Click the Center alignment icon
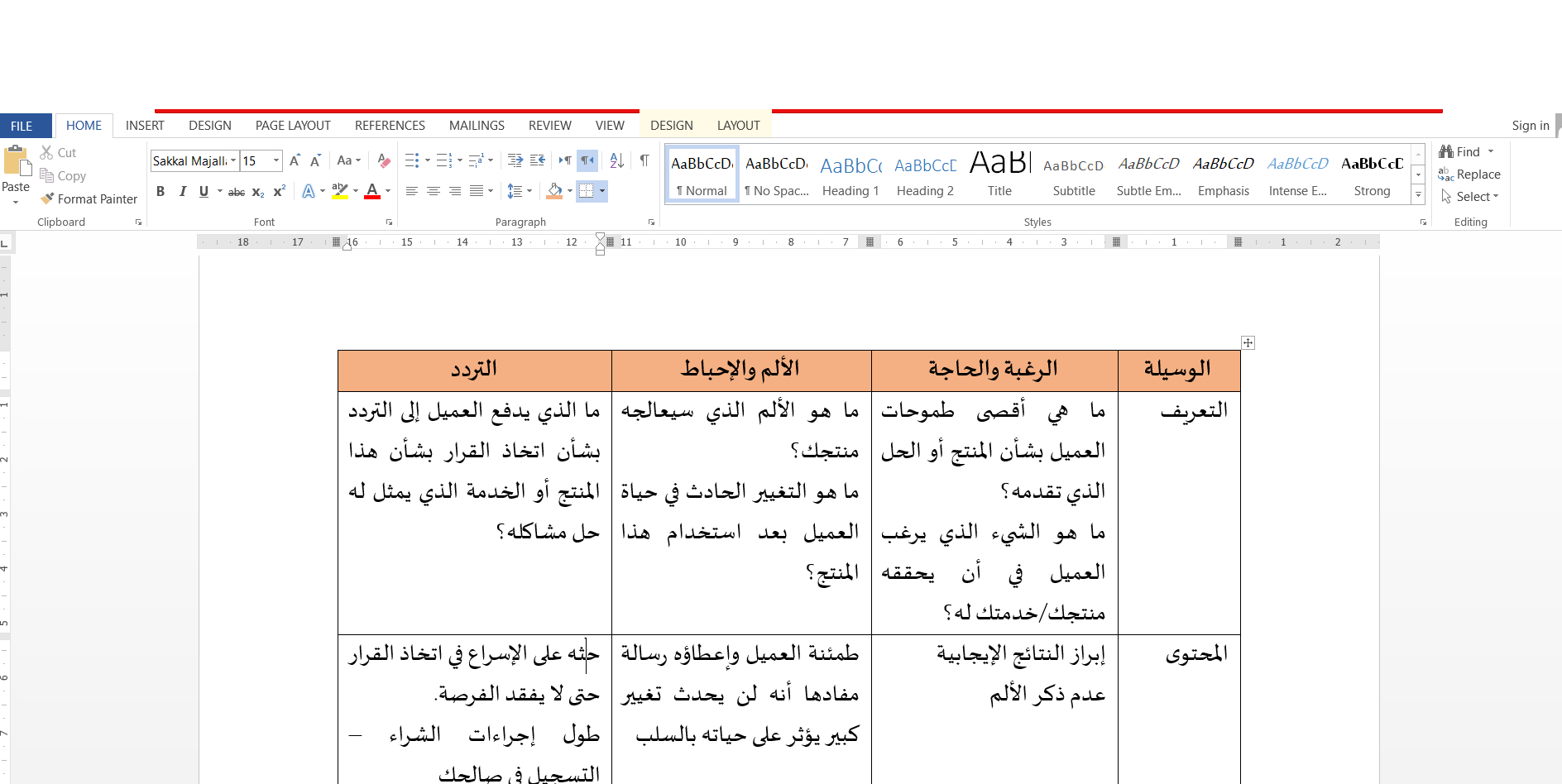Image resolution: width=1562 pixels, height=784 pixels. (433, 191)
